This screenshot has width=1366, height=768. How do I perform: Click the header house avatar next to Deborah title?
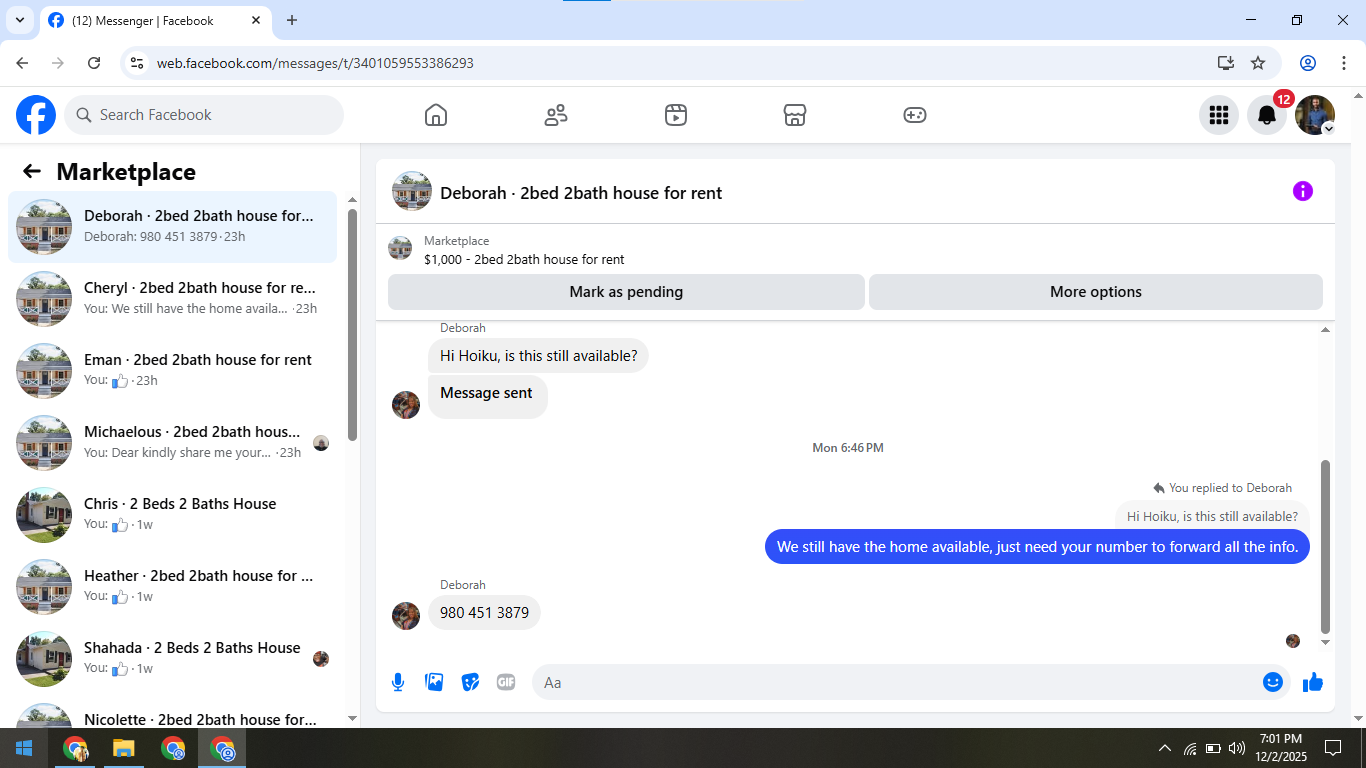click(412, 191)
